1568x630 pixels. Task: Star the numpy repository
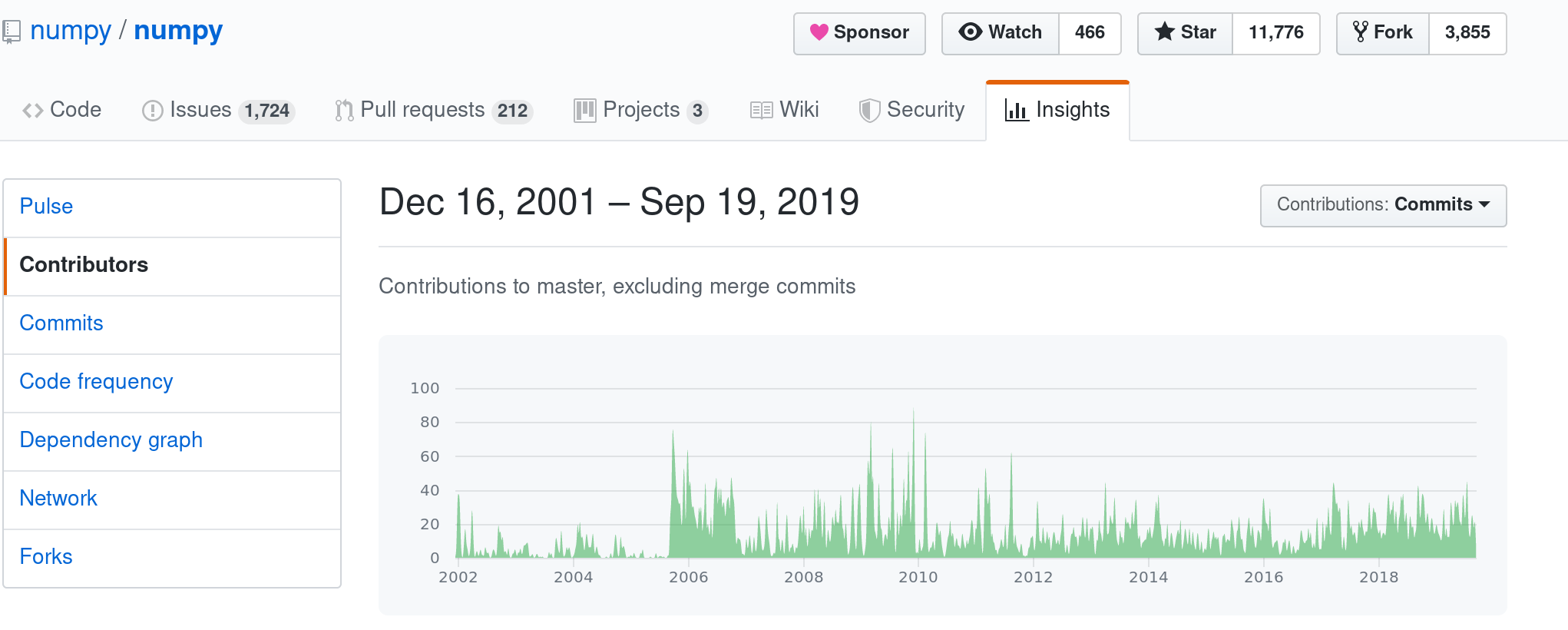coord(1186,33)
